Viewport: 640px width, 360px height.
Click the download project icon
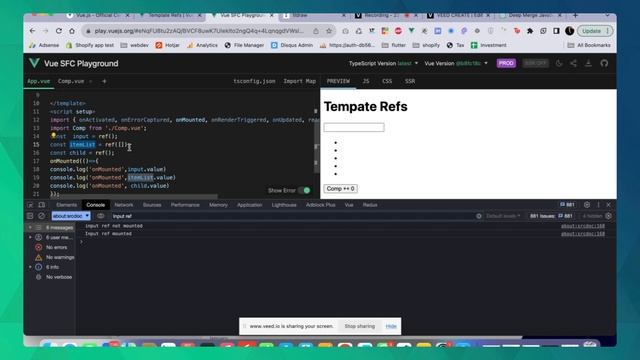(x=589, y=63)
